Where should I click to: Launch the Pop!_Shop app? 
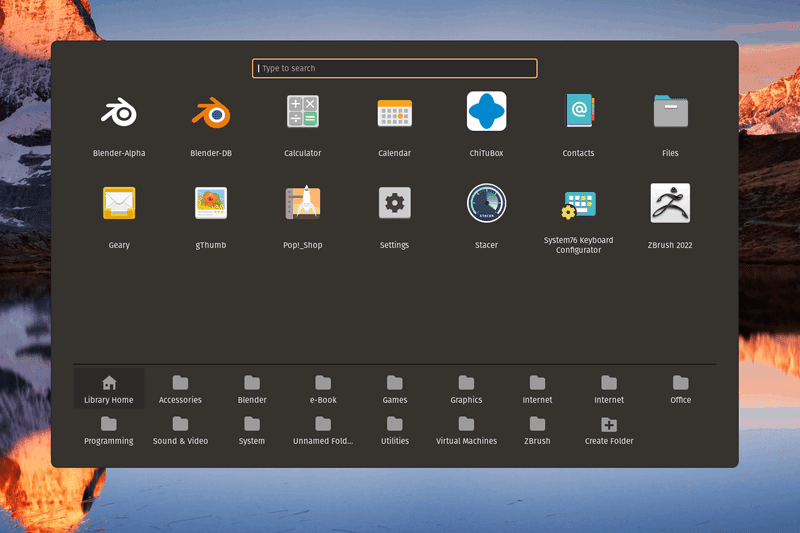click(303, 216)
